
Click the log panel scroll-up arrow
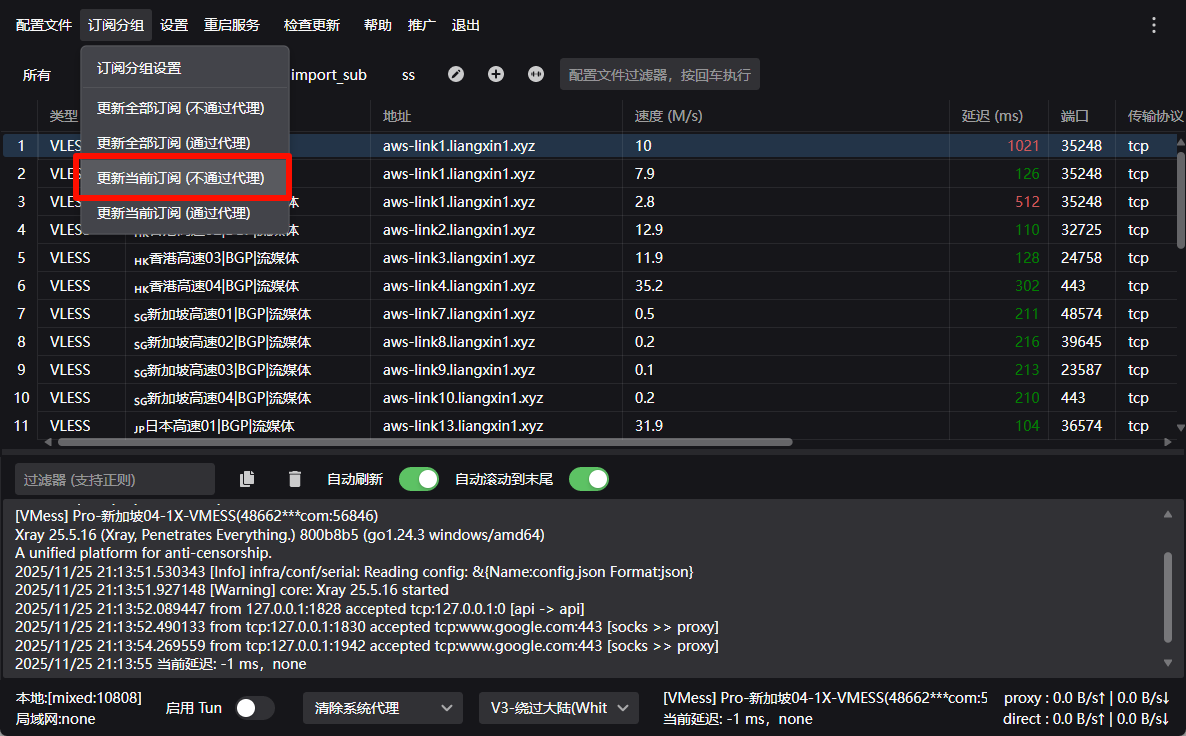coord(1167,515)
